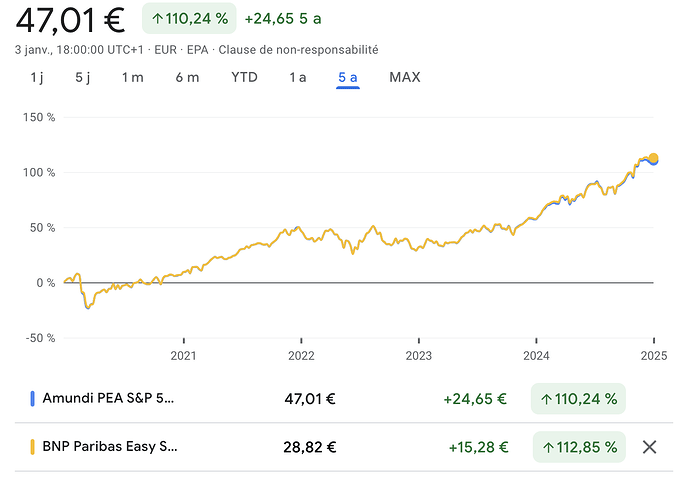Click the 2022 axis label
This screenshot has height=479, width=690.
[x=301, y=355]
